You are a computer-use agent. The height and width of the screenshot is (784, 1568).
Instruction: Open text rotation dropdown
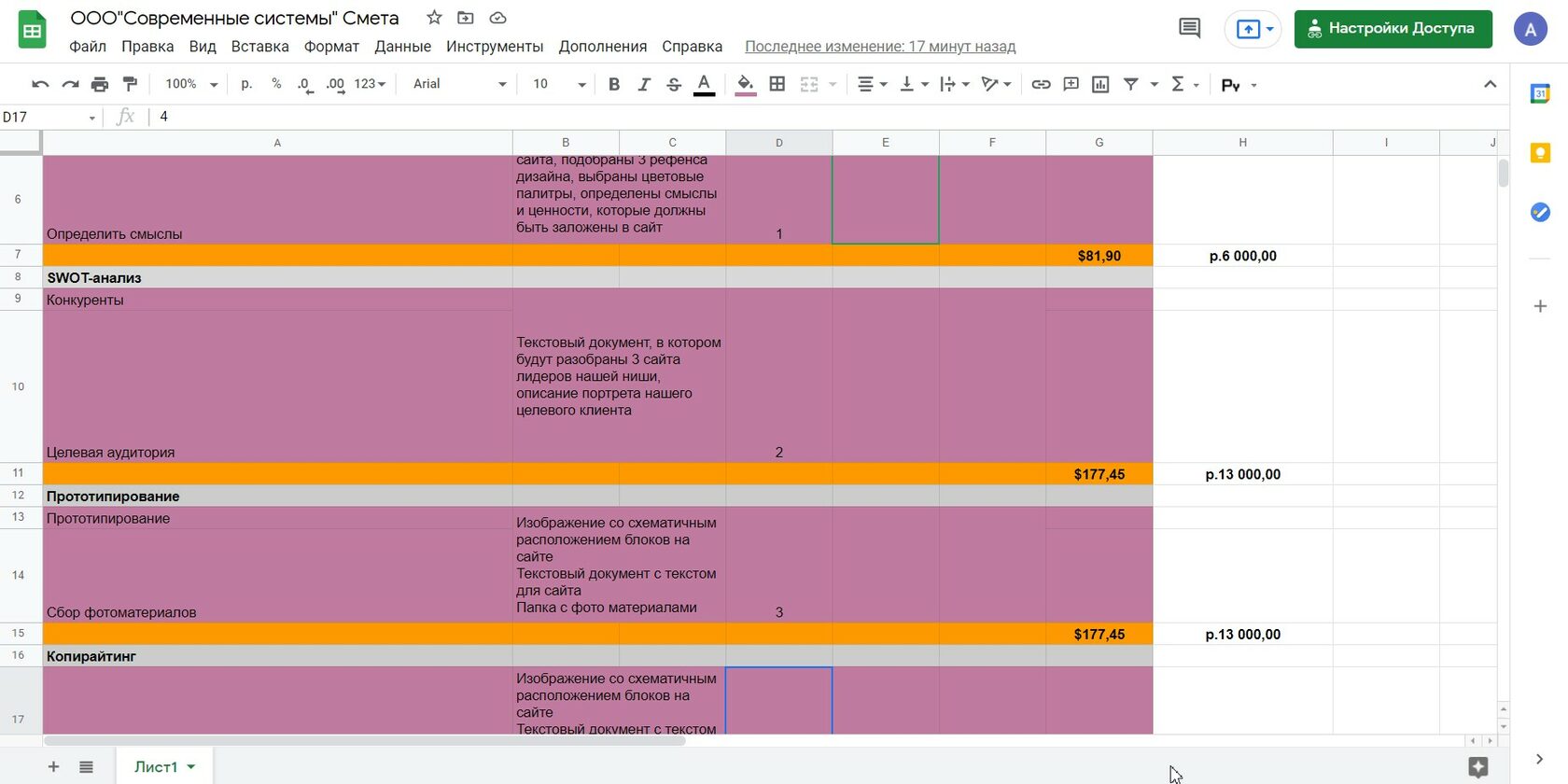coord(996,84)
